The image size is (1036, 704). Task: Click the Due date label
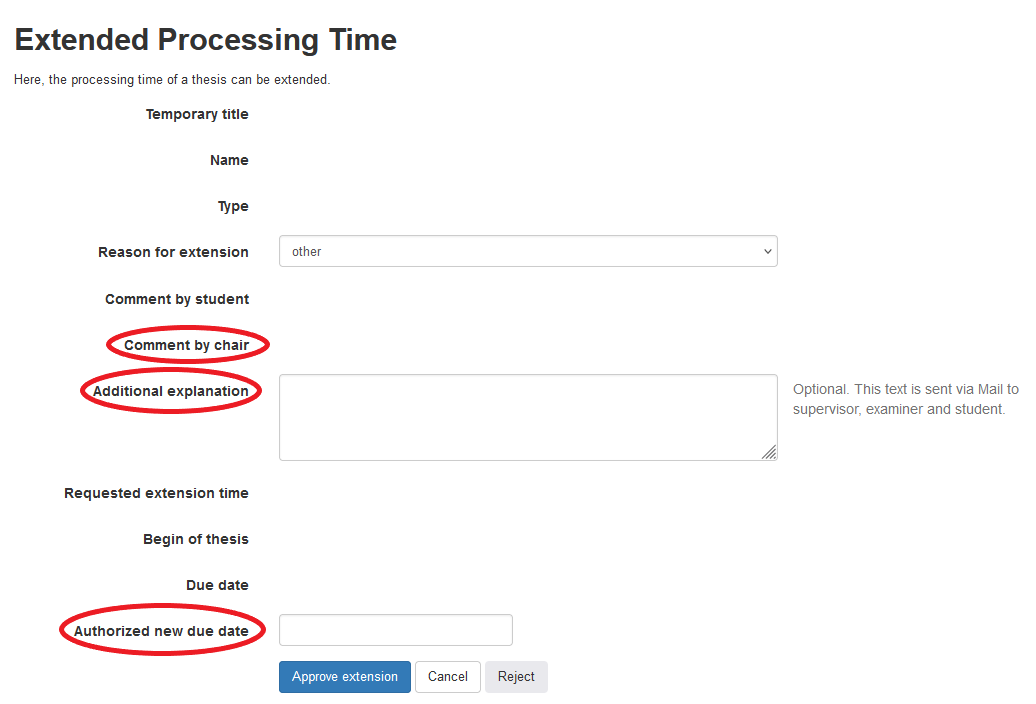coord(217,585)
